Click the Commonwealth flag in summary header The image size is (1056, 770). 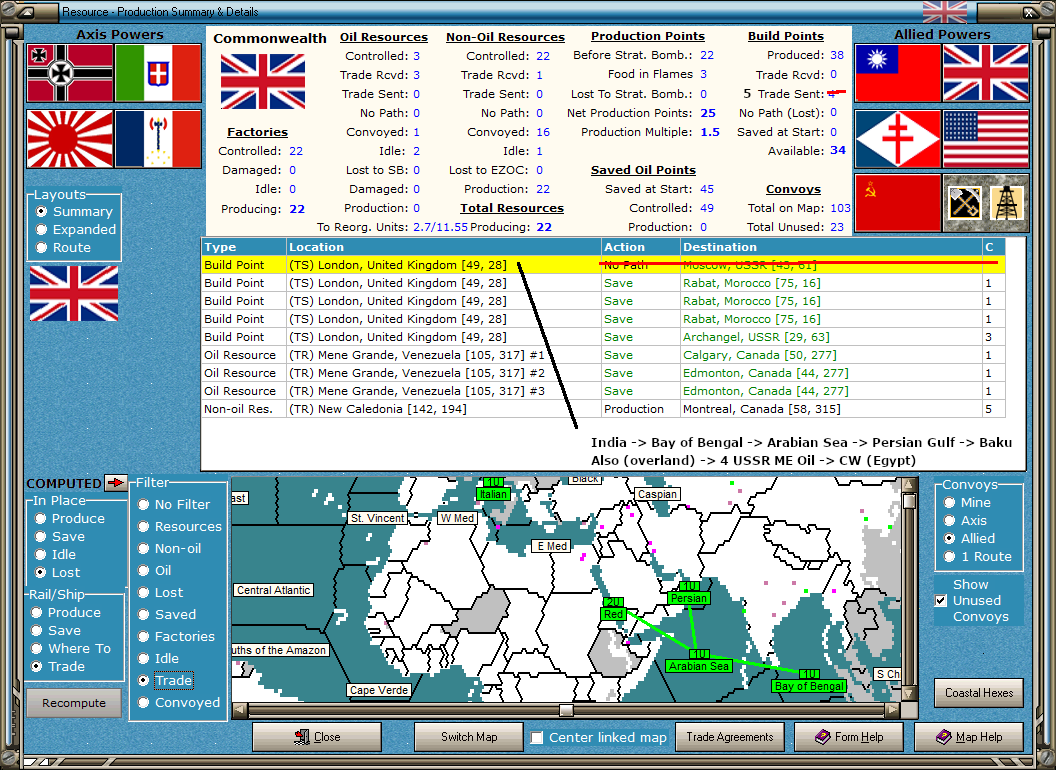coord(263,82)
